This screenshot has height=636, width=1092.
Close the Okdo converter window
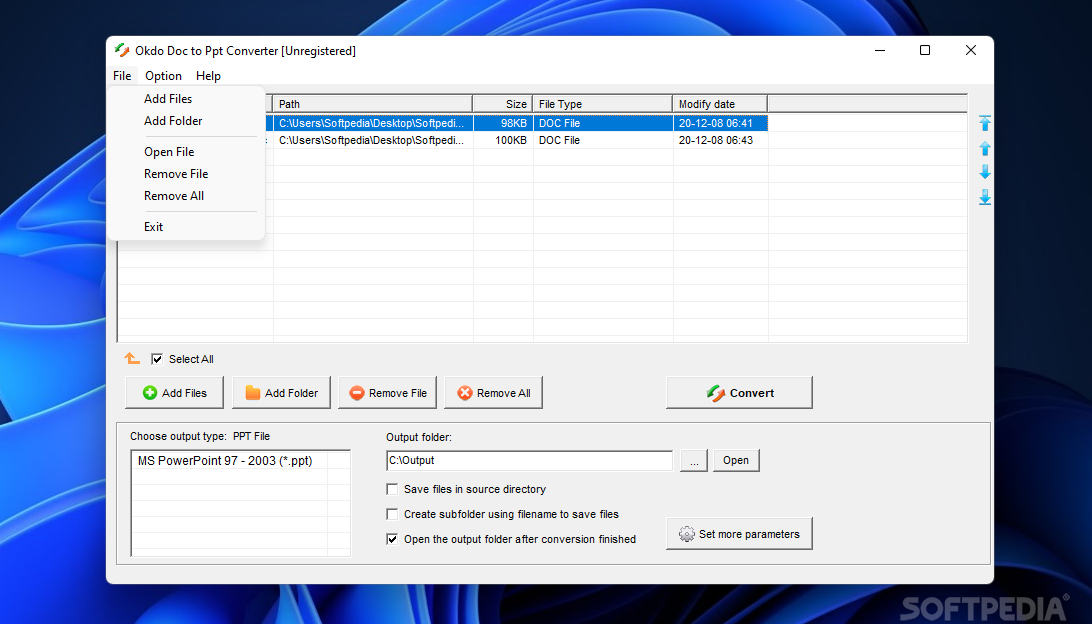971,50
